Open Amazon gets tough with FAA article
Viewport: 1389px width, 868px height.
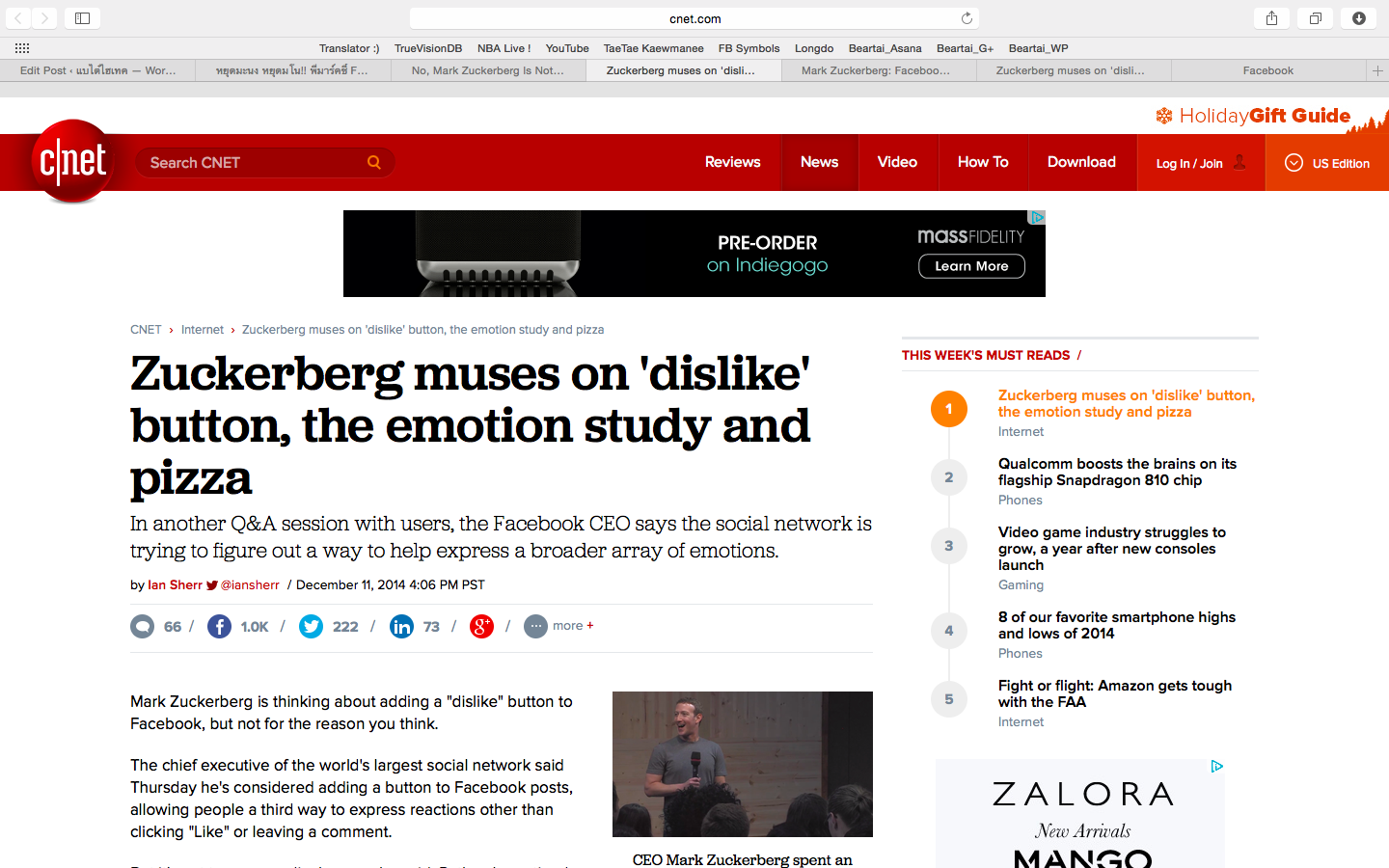point(1115,693)
